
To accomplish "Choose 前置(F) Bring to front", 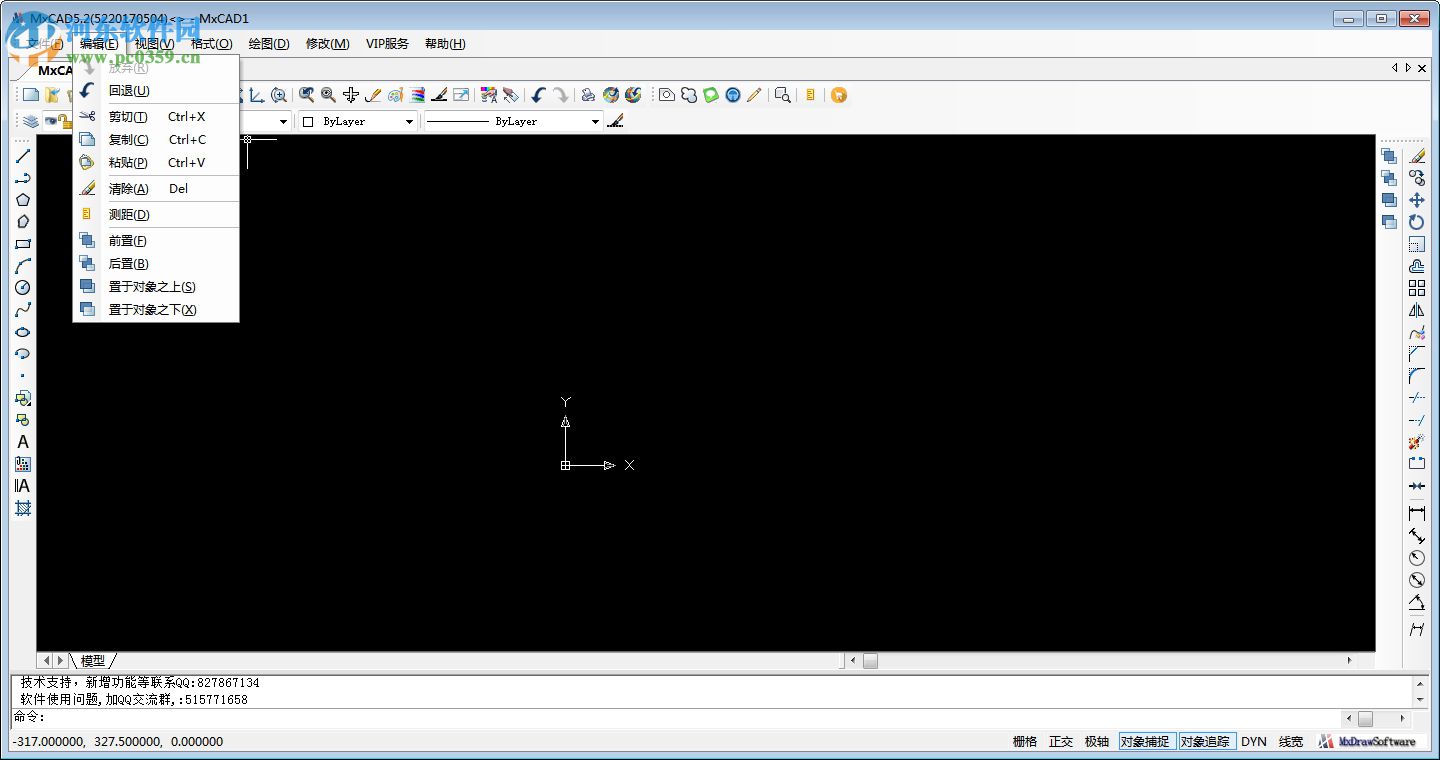I will (156, 241).
